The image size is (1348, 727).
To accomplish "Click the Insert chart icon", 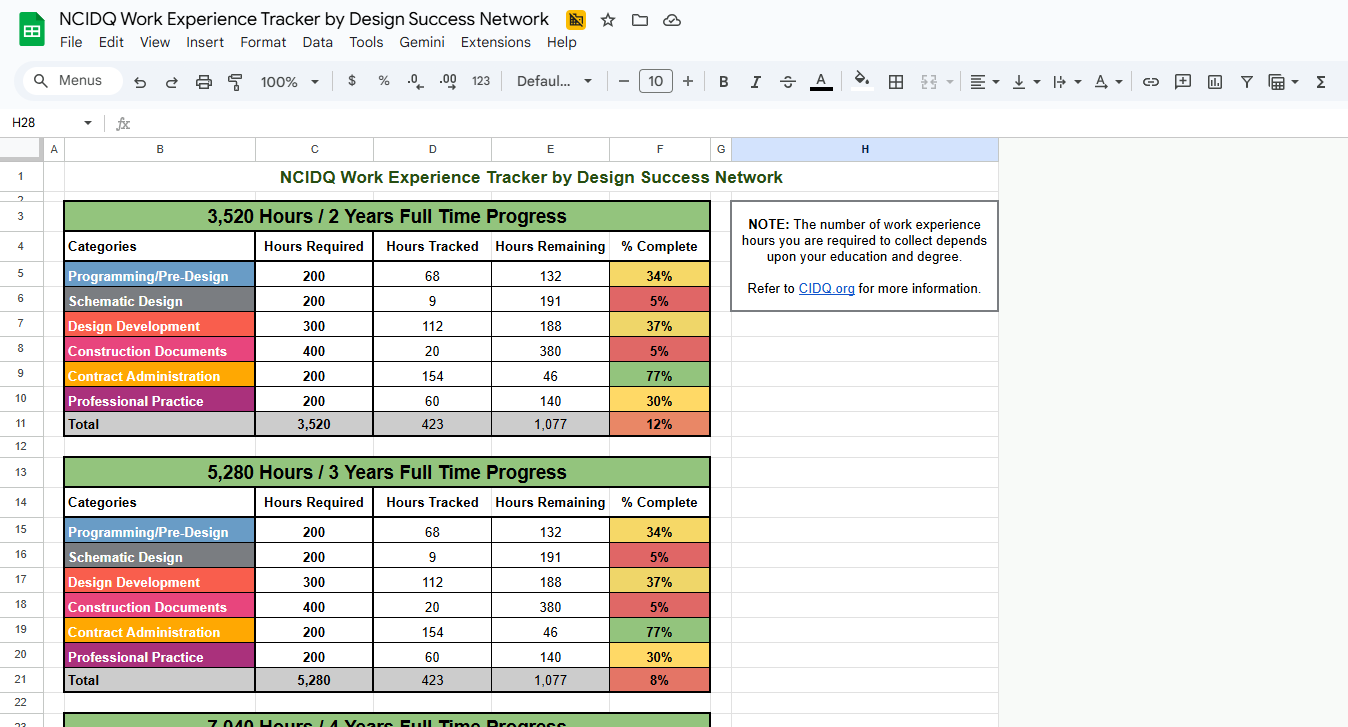I will [1215, 82].
